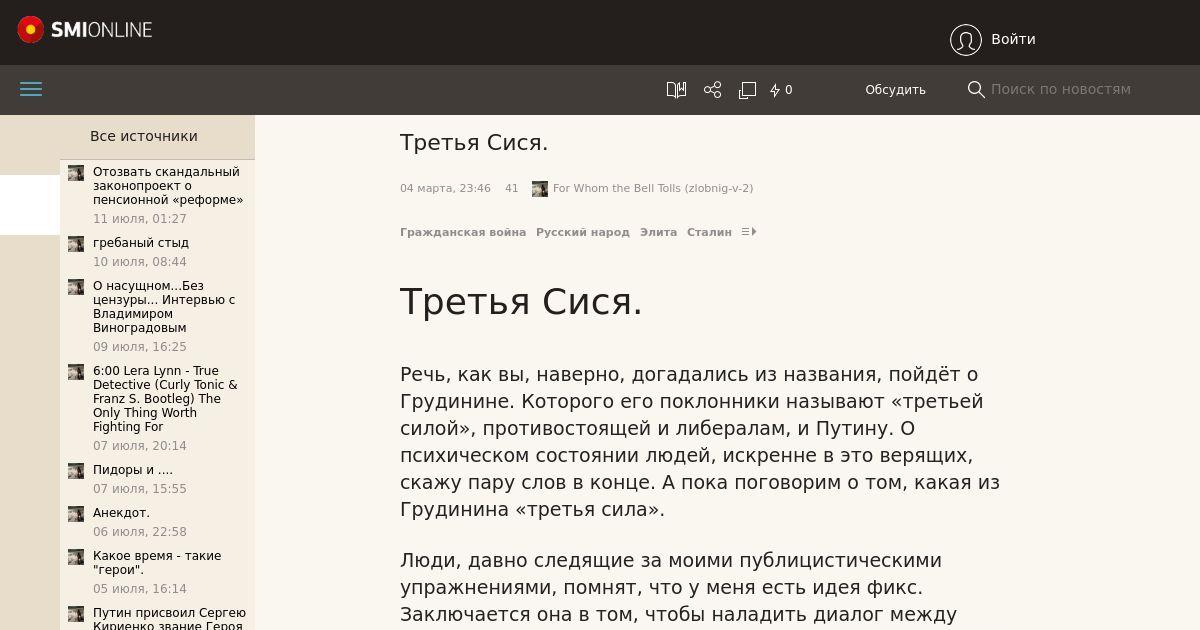
Task: Open Какое время - такие "герои" item
Action: pos(157,563)
